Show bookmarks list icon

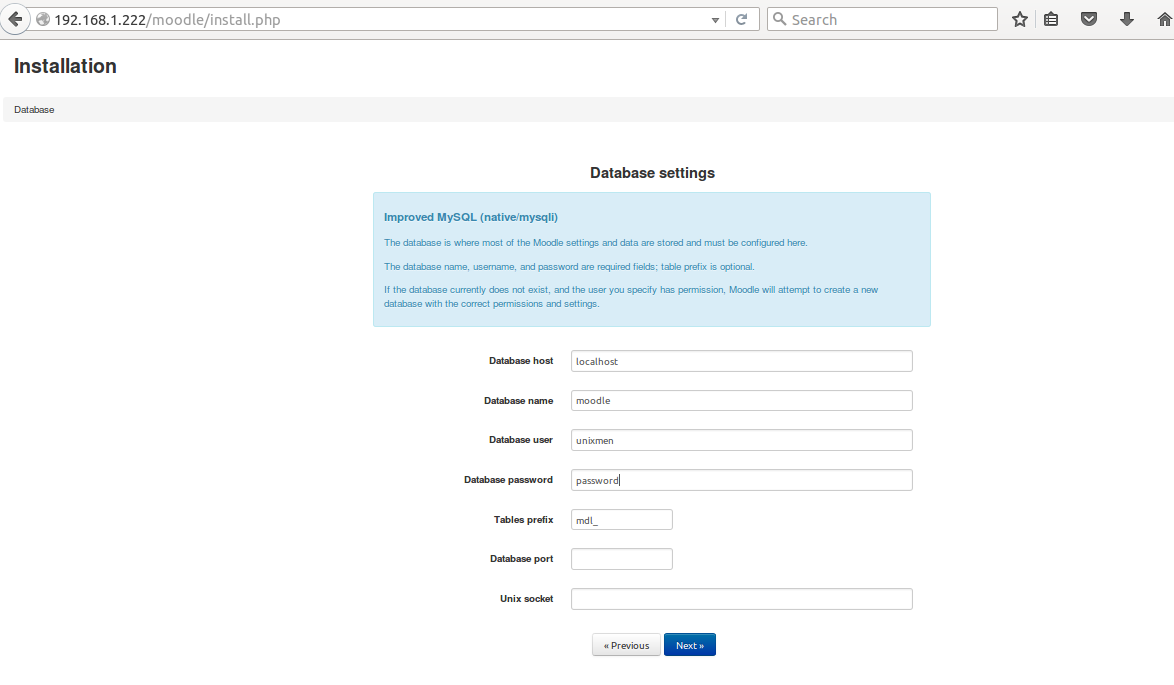point(1051,19)
